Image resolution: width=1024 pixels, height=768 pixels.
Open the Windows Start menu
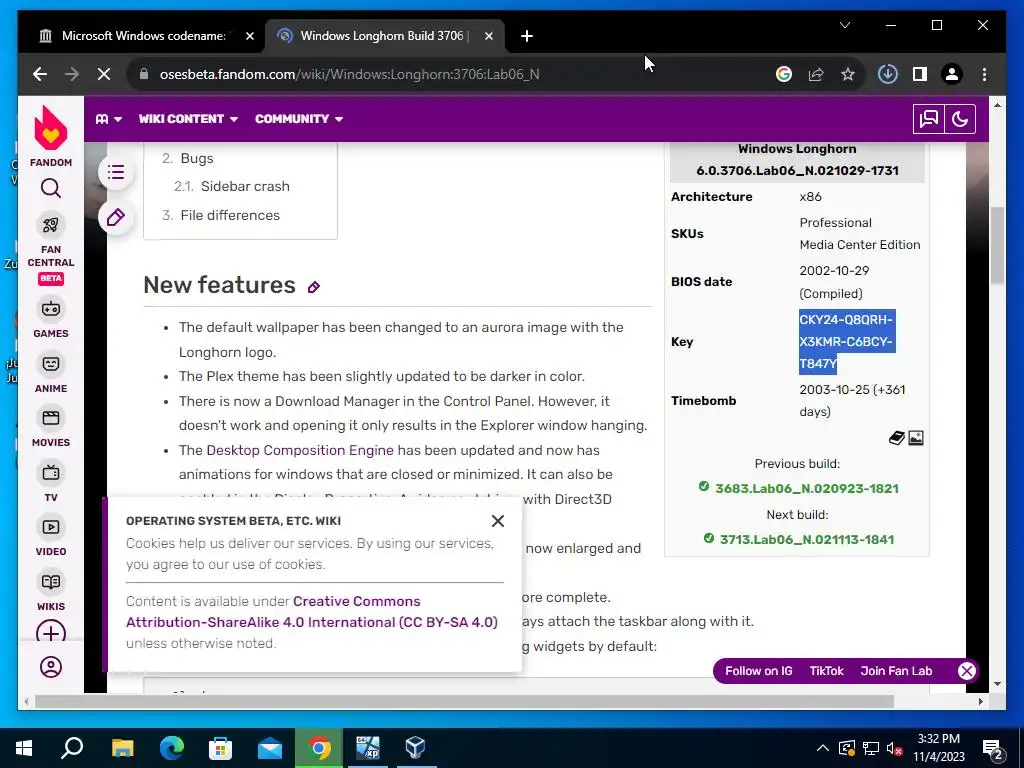(x=24, y=748)
